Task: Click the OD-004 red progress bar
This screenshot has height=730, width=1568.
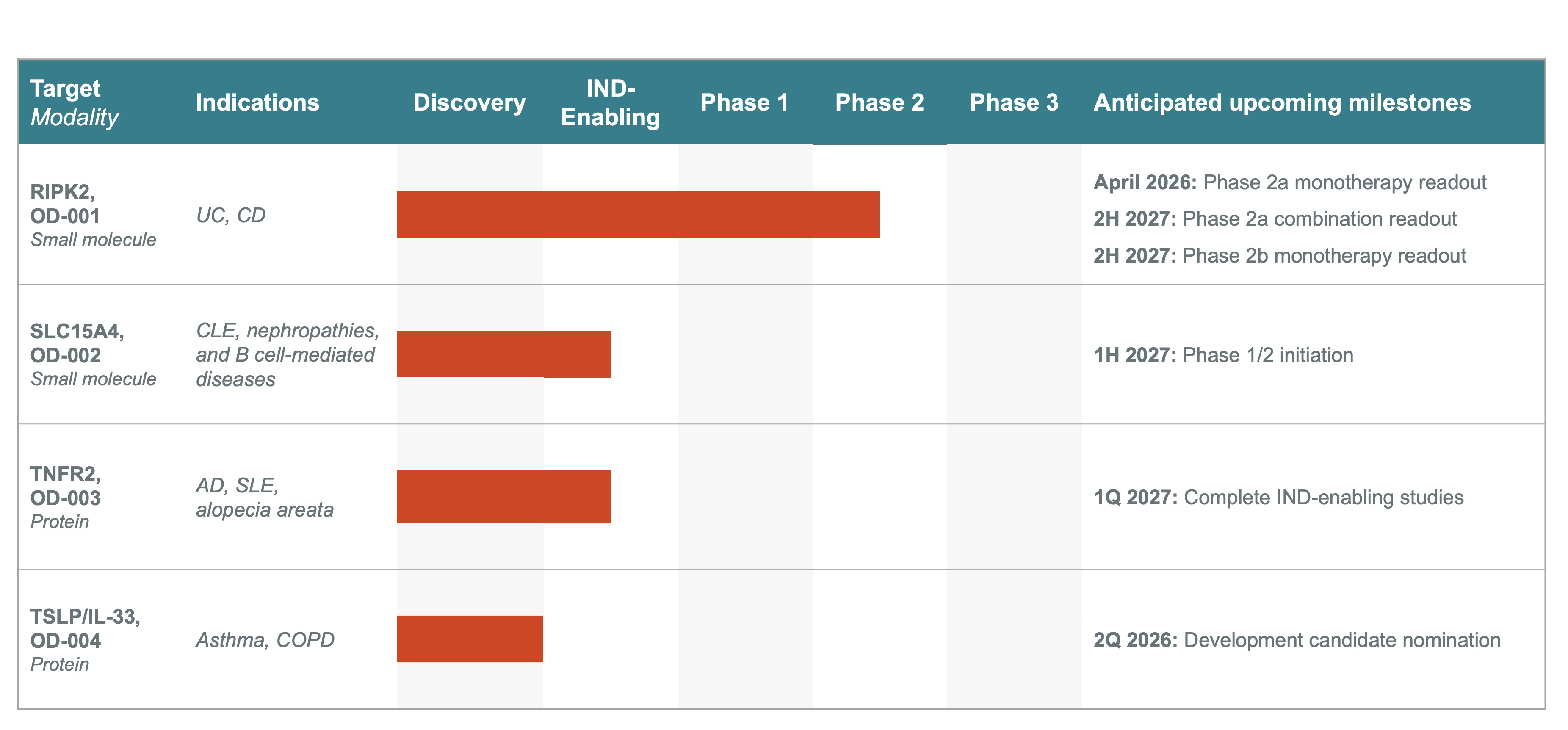Action: (469, 639)
